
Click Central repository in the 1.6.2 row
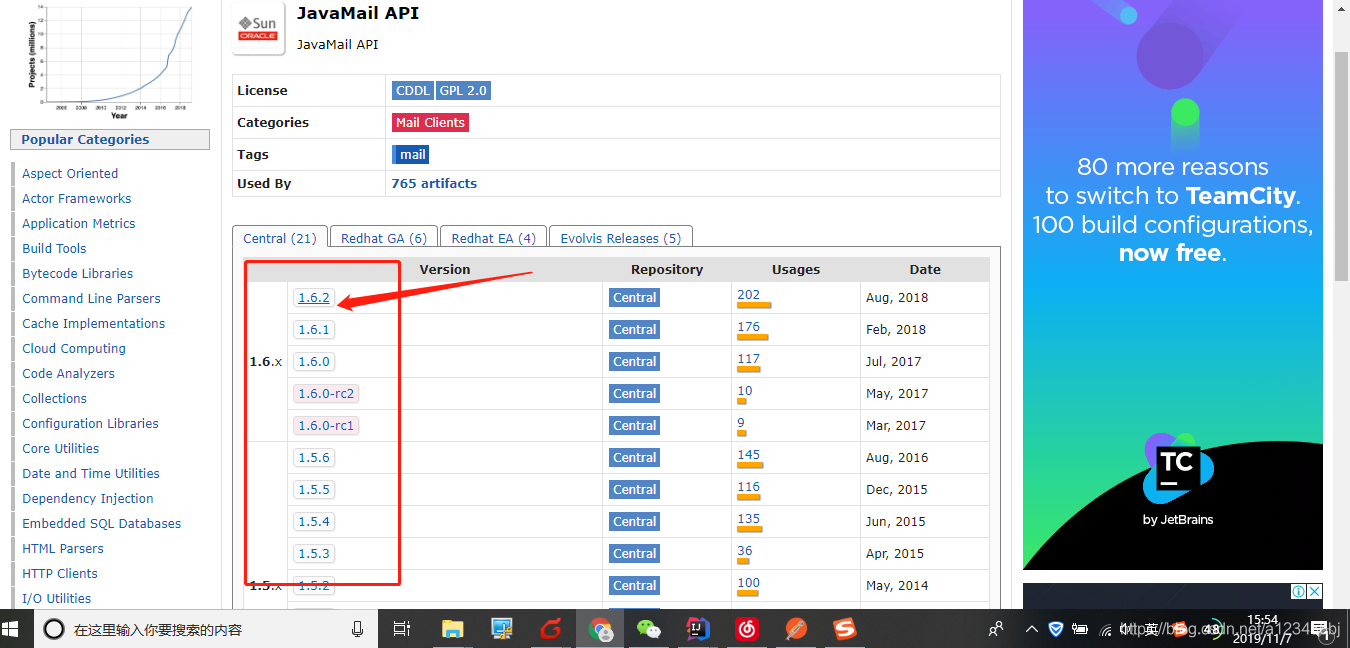click(x=635, y=297)
